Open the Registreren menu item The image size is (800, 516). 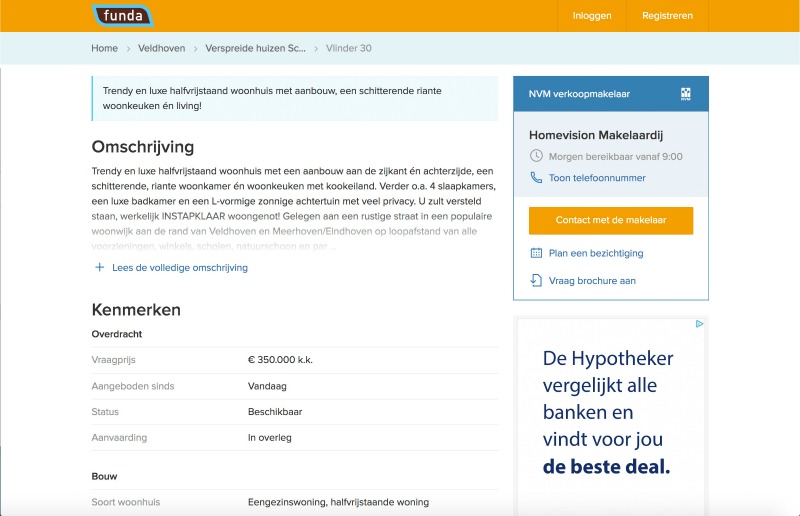pyautogui.click(x=667, y=16)
